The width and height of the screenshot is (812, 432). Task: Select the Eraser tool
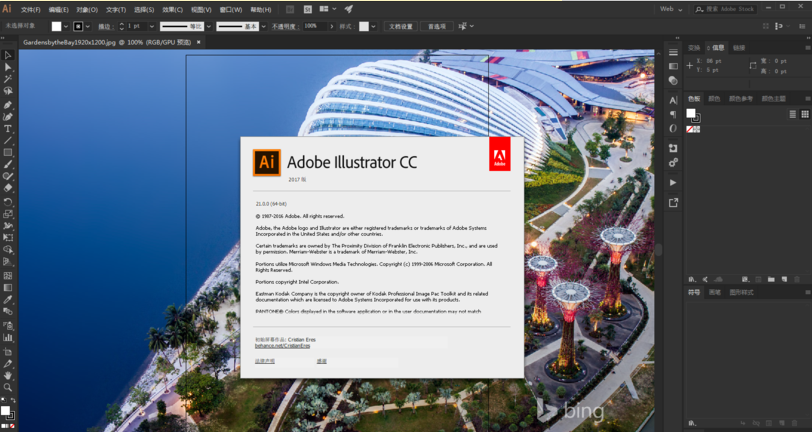click(8, 188)
